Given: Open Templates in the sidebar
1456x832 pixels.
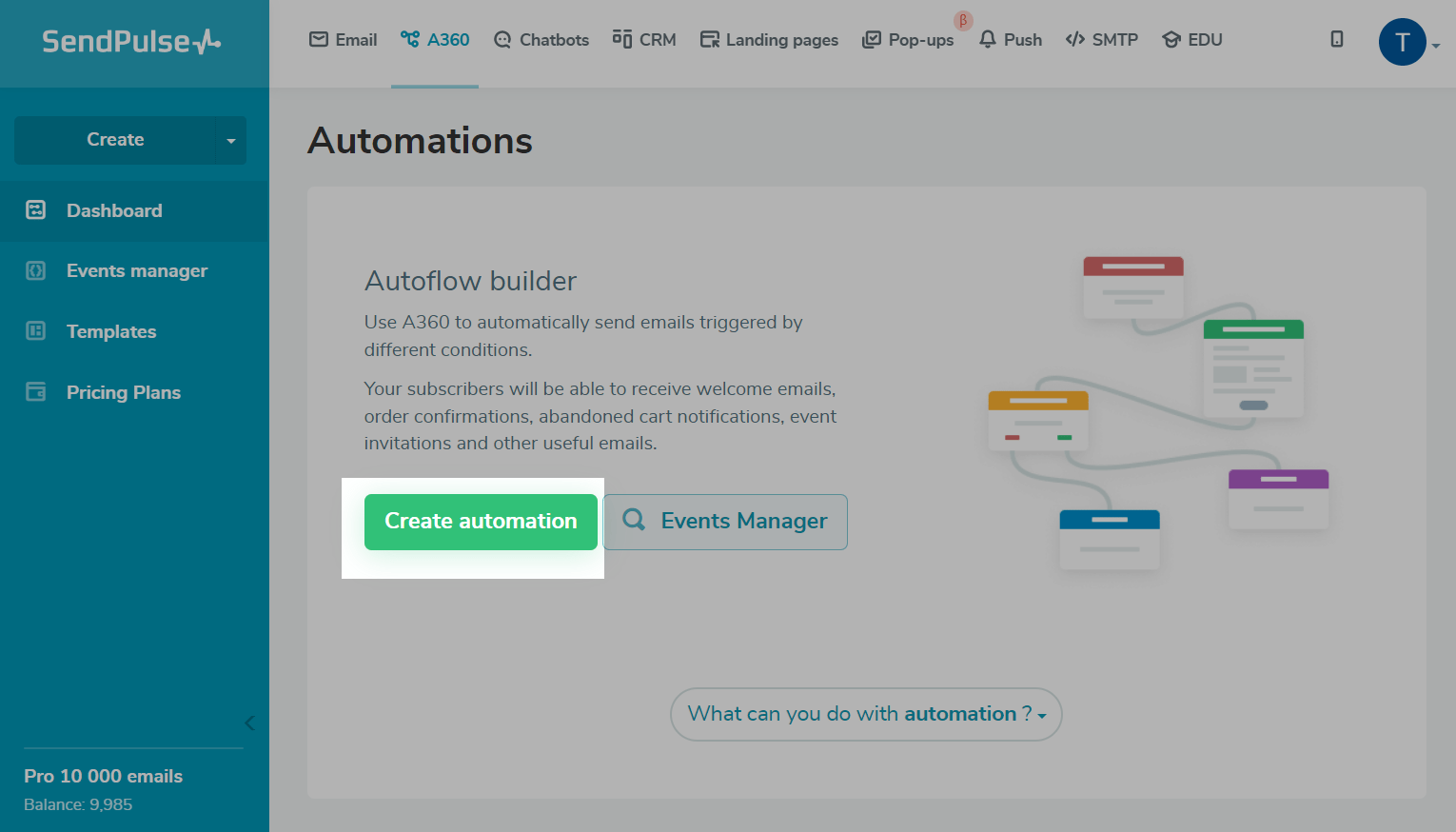Looking at the screenshot, I should pos(134,332).
